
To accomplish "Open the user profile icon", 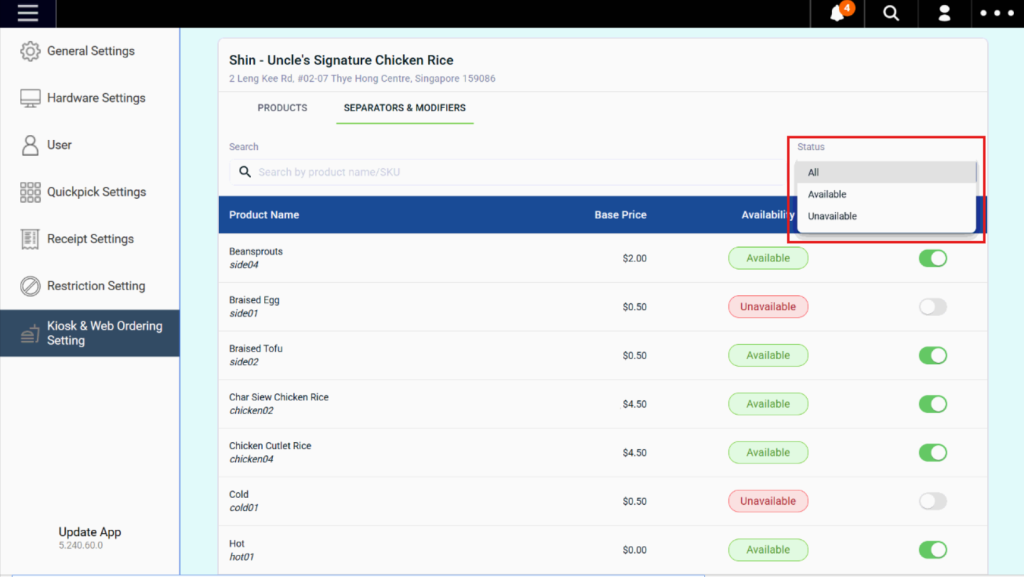I will click(944, 13).
